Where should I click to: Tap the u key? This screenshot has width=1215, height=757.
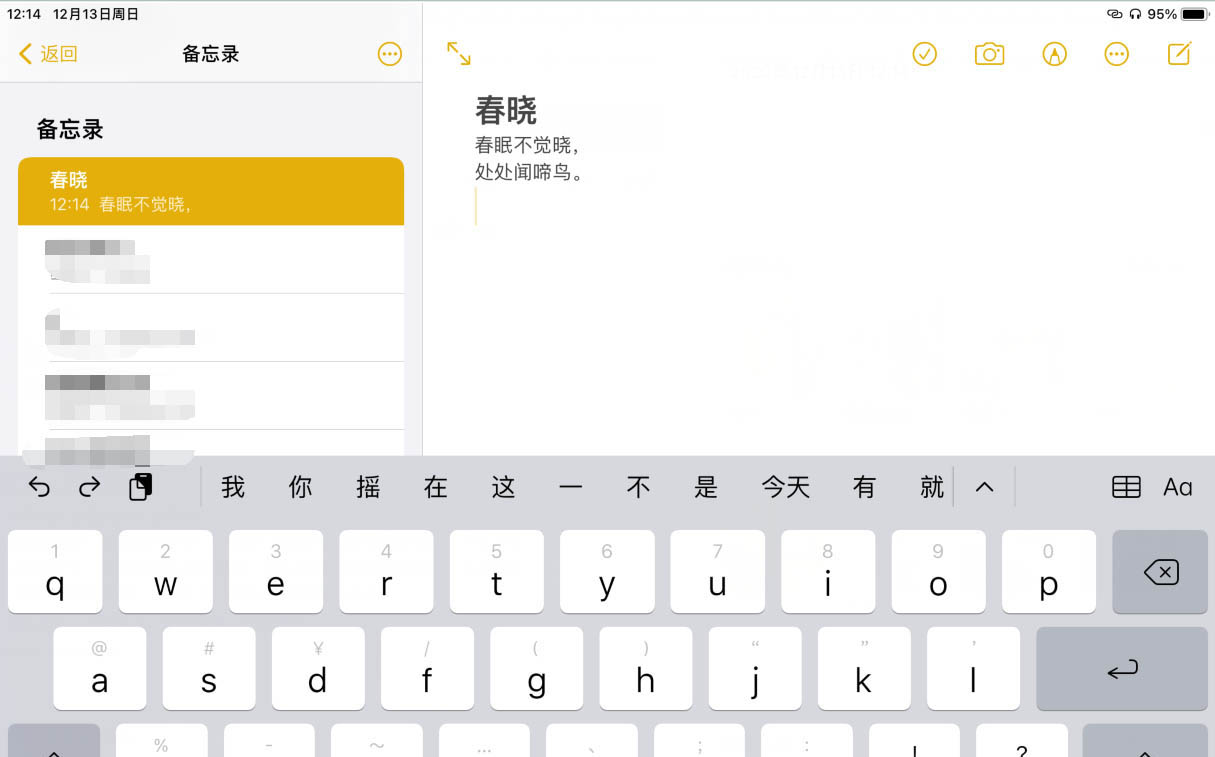717,572
